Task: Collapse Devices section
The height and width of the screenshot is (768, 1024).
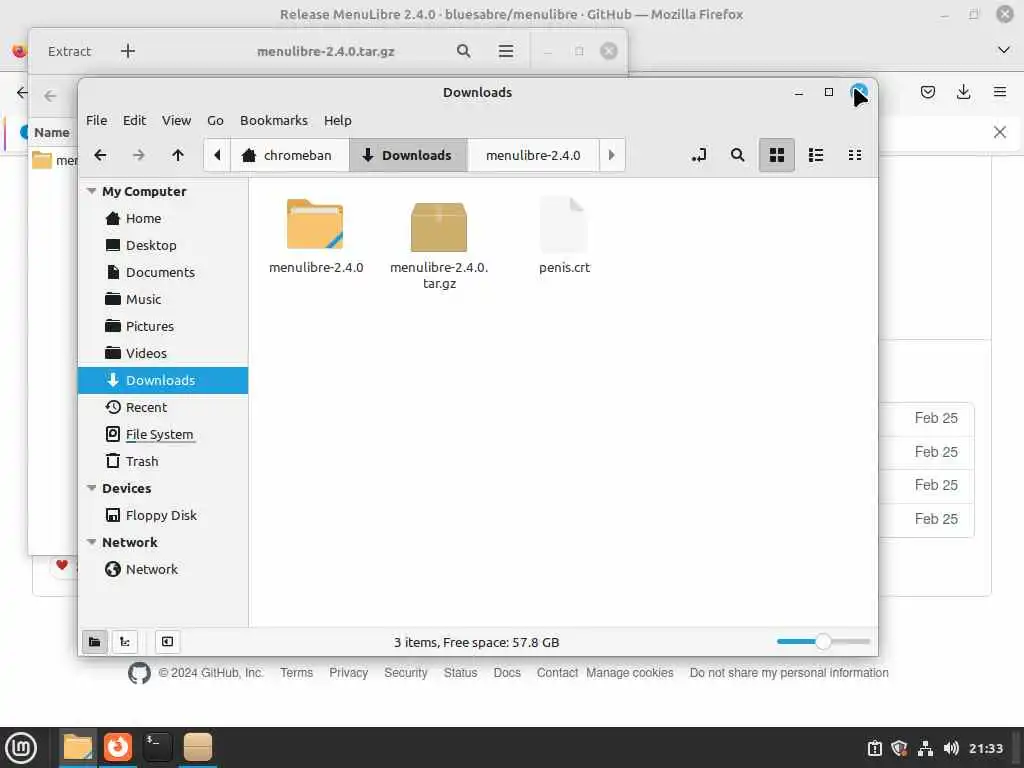Action: [x=91, y=488]
